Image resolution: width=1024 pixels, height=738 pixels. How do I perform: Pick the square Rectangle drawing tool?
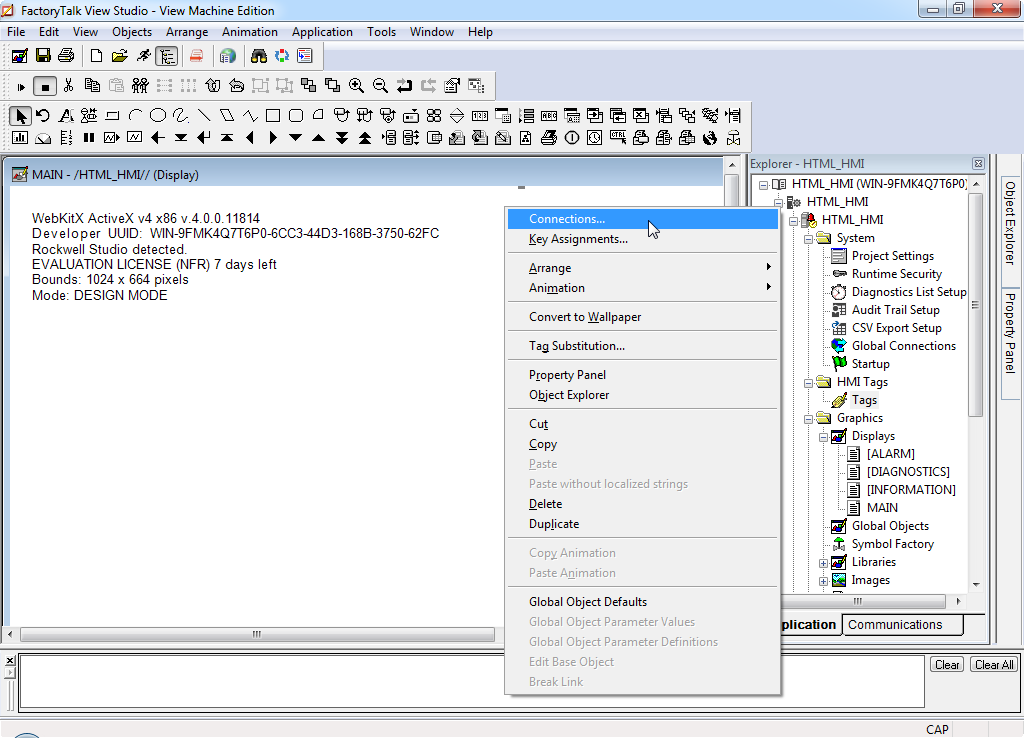[x=273, y=116]
